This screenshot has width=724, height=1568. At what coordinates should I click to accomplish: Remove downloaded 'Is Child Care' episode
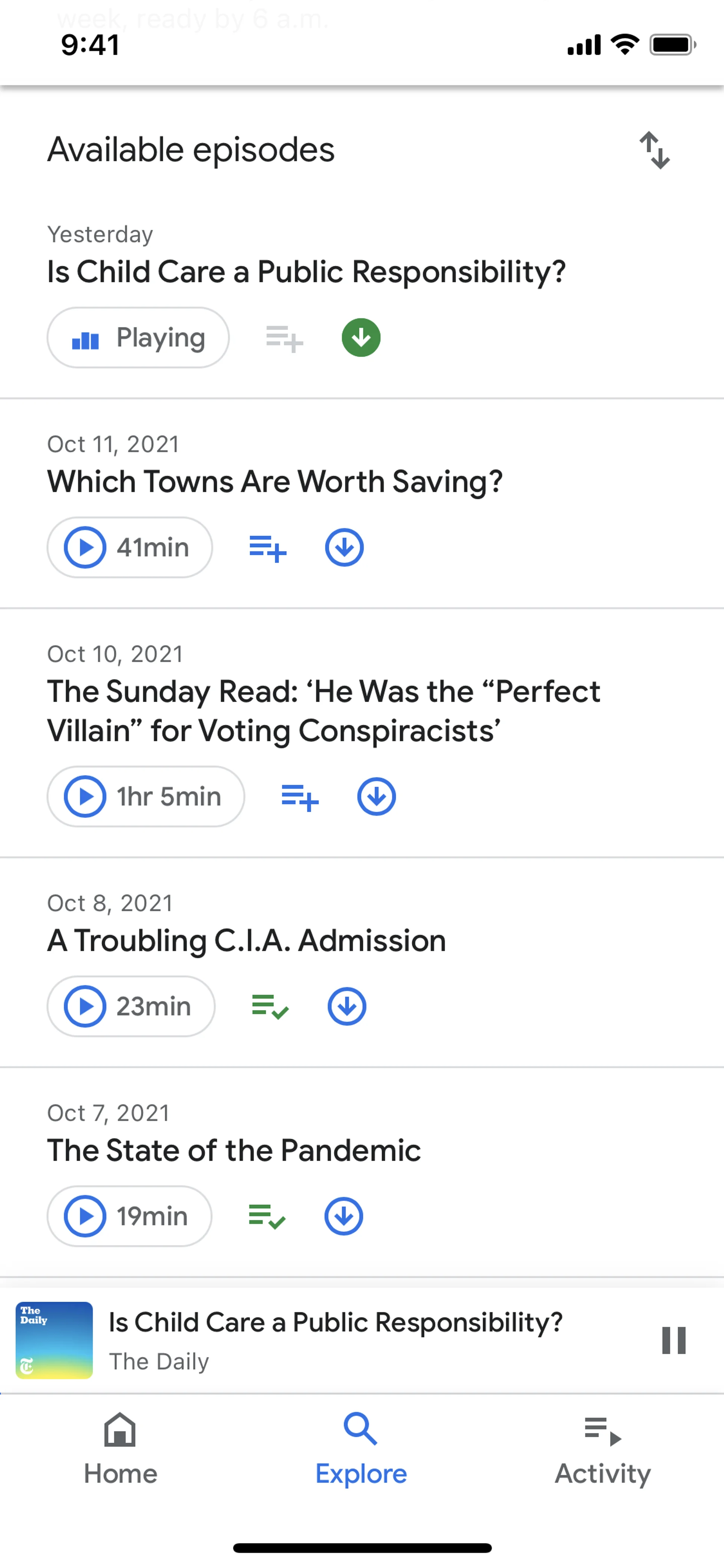click(361, 338)
